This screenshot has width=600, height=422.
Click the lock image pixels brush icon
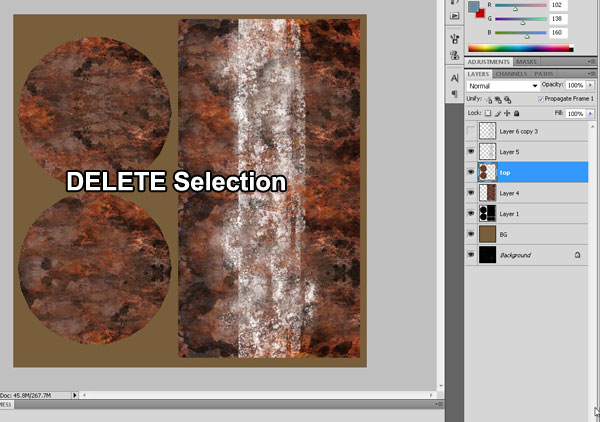497,114
